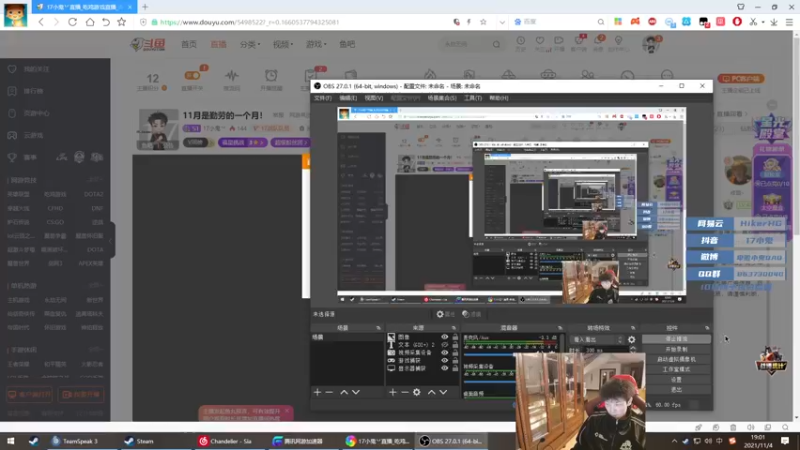Add a new source in OBS Sources panel
Image resolution: width=800 pixels, height=450 pixels.
392,392
